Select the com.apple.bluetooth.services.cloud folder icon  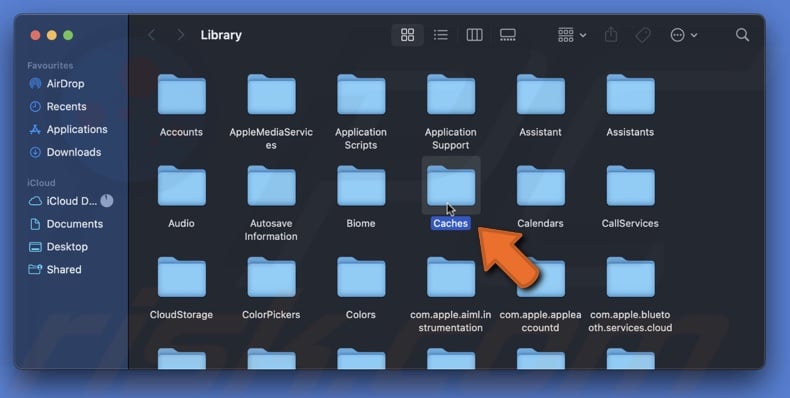click(630, 277)
